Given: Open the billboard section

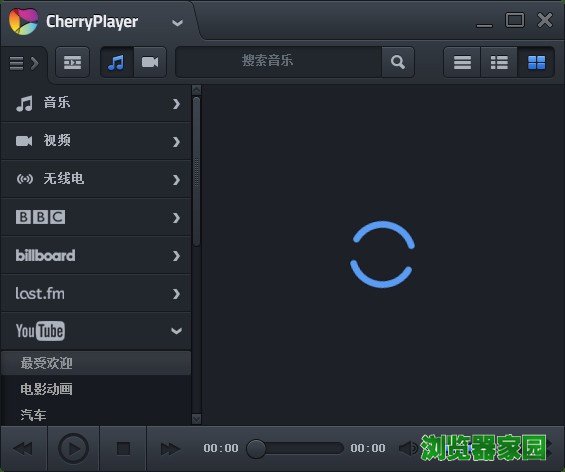Looking at the screenshot, I should click(96, 255).
